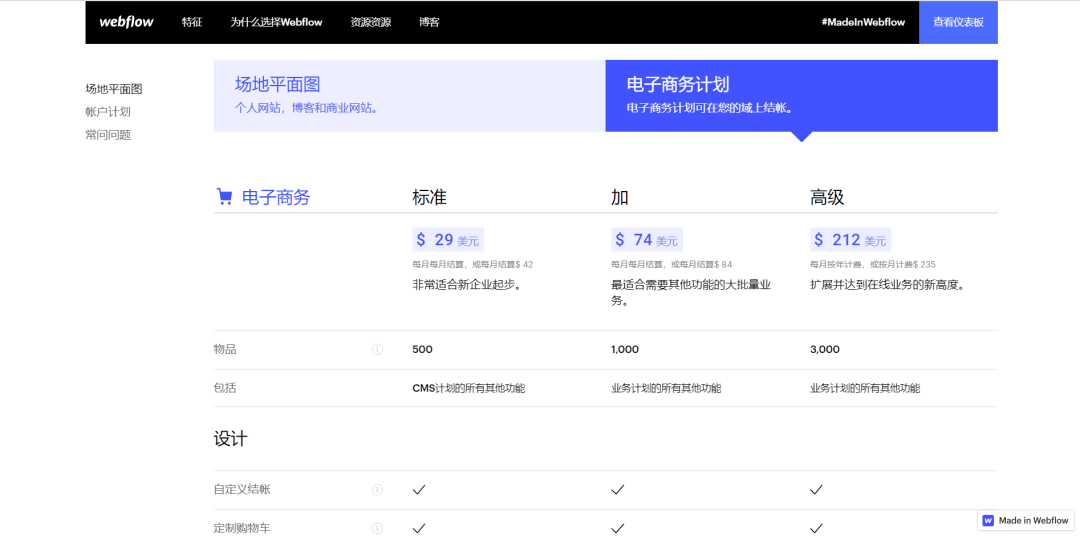Click the 3,000 items value
1080x536 pixels.
825,349
